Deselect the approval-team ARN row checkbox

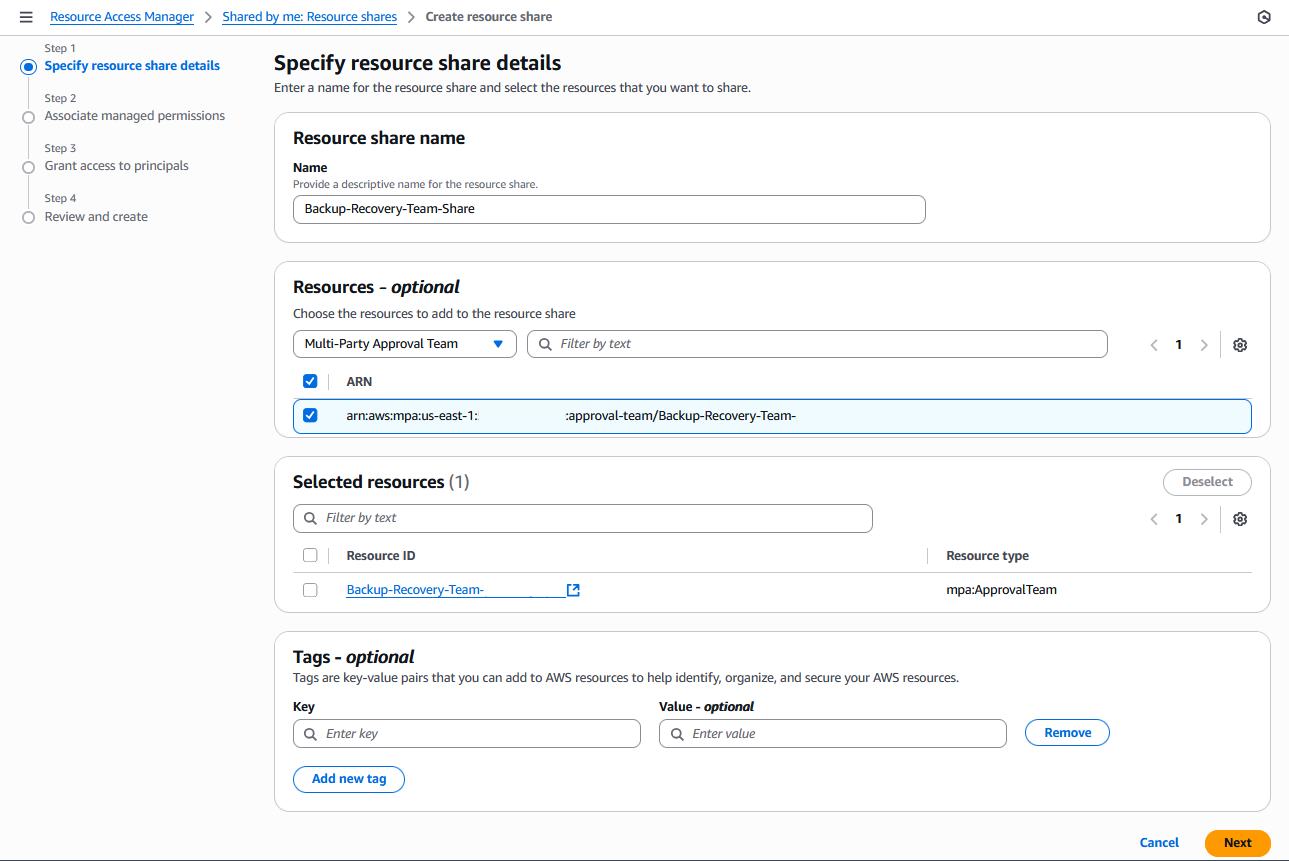tap(310, 415)
